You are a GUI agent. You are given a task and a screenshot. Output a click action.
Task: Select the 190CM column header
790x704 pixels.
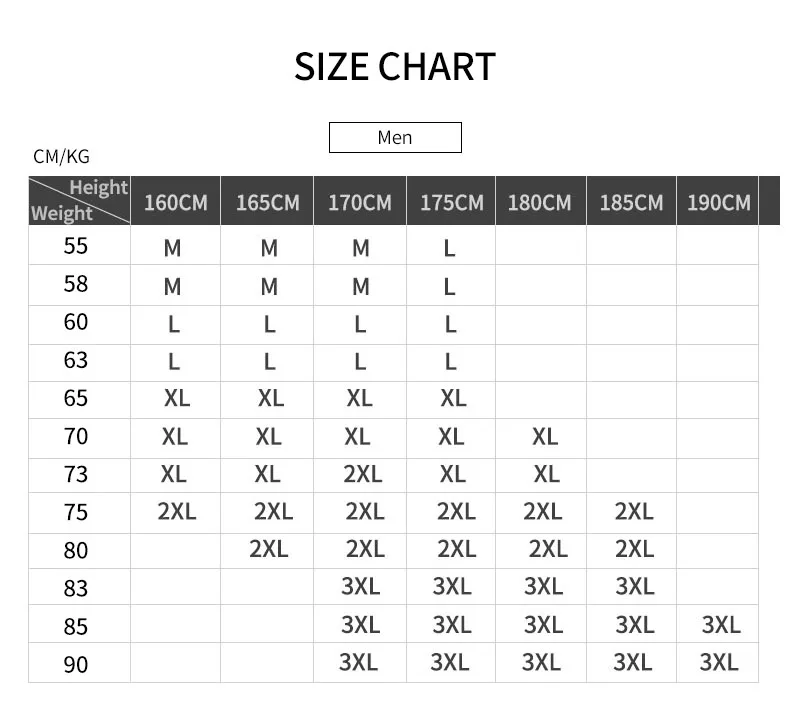click(717, 201)
